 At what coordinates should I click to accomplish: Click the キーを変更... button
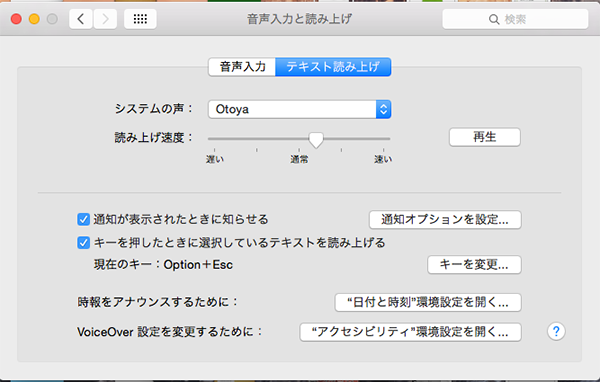pos(474,264)
